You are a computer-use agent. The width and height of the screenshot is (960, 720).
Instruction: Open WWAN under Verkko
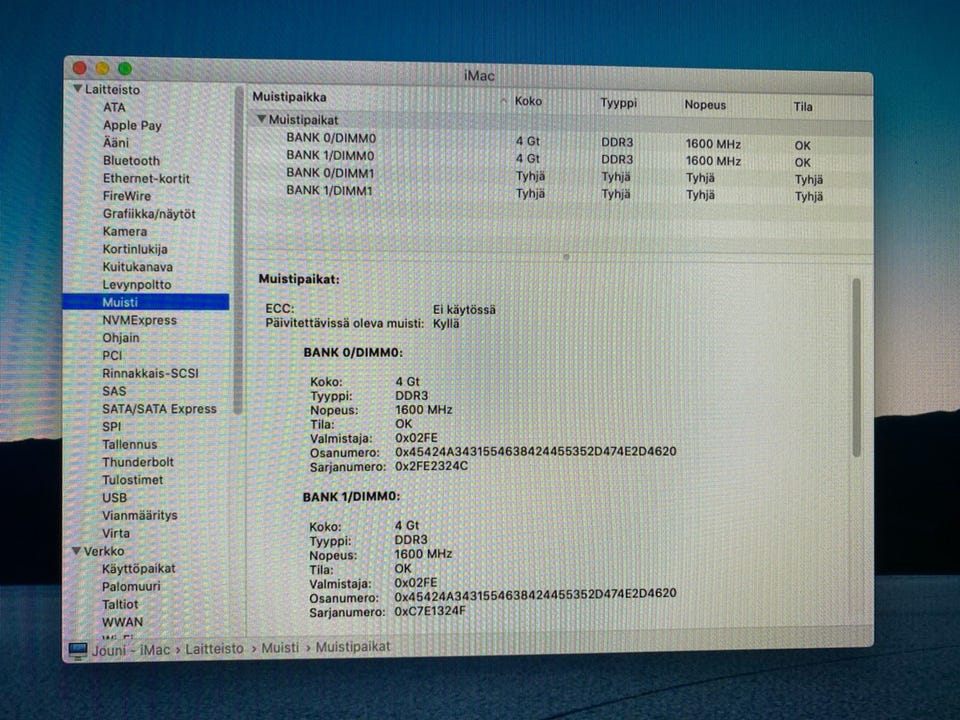(122, 622)
